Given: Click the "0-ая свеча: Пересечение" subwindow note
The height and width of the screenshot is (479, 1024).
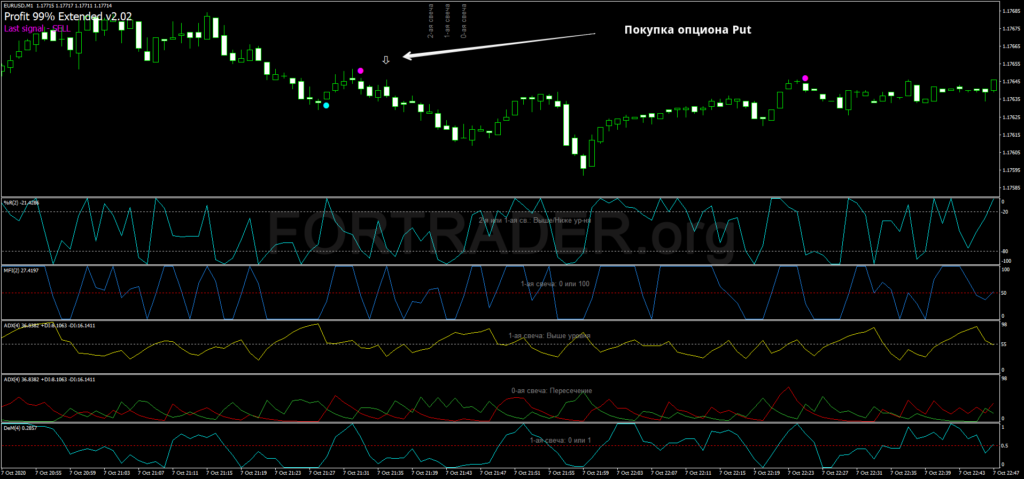Looking at the screenshot, I should [551, 390].
